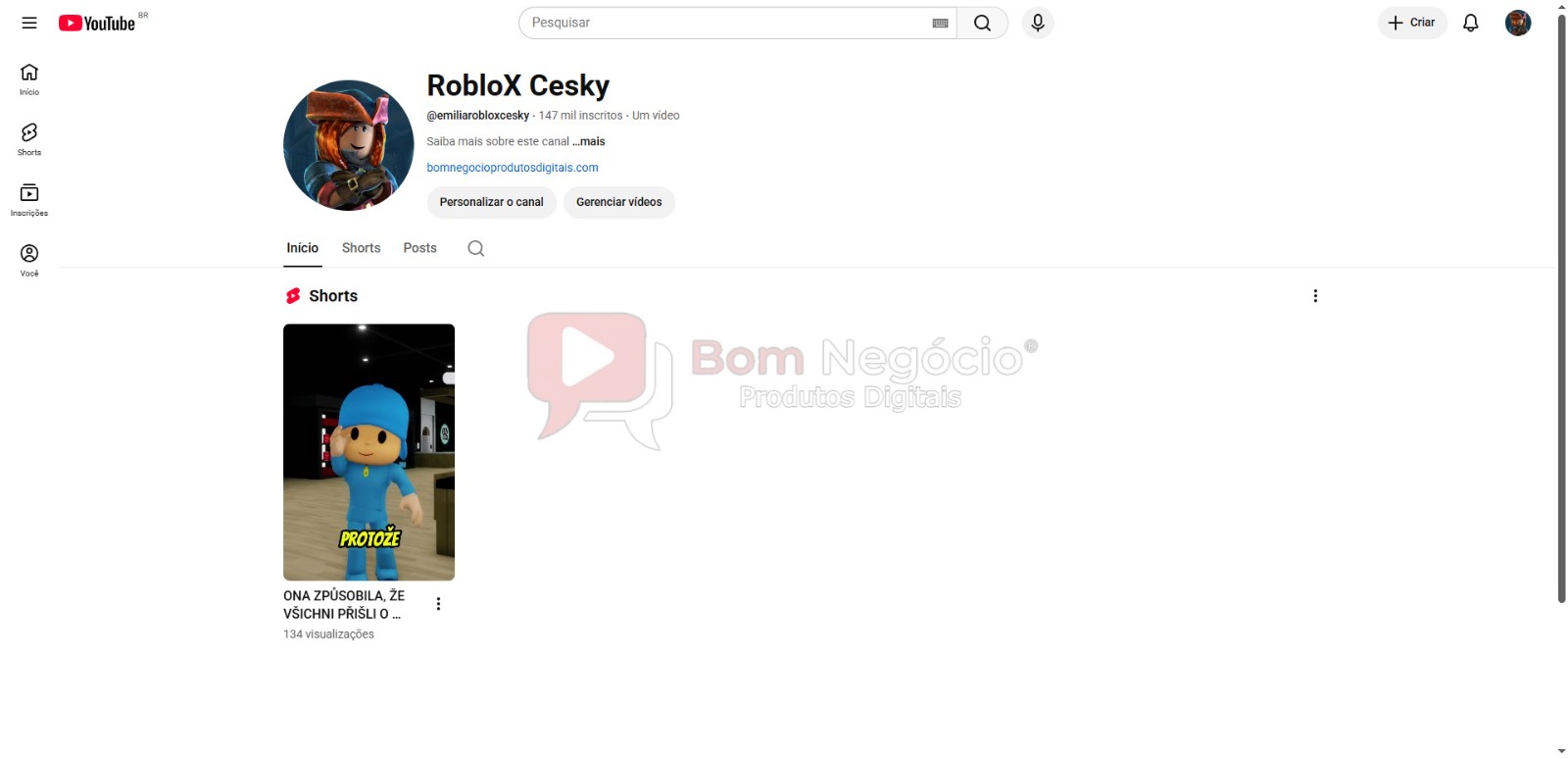Click Personalizar o canal button
This screenshot has height=759, width=1568.
point(491,202)
